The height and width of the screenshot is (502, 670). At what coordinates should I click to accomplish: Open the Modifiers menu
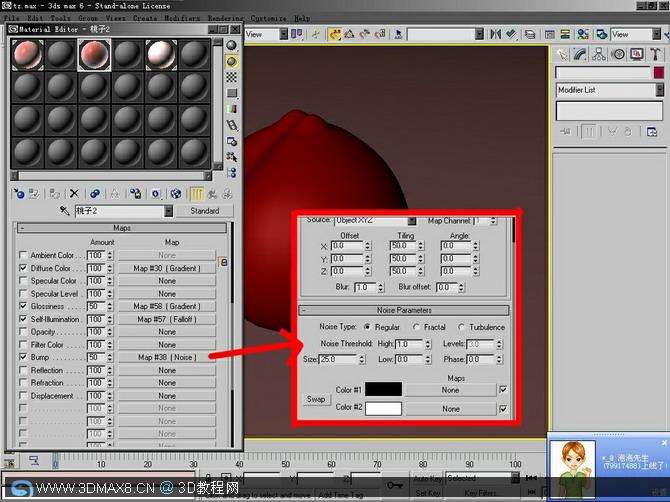[x=182, y=18]
